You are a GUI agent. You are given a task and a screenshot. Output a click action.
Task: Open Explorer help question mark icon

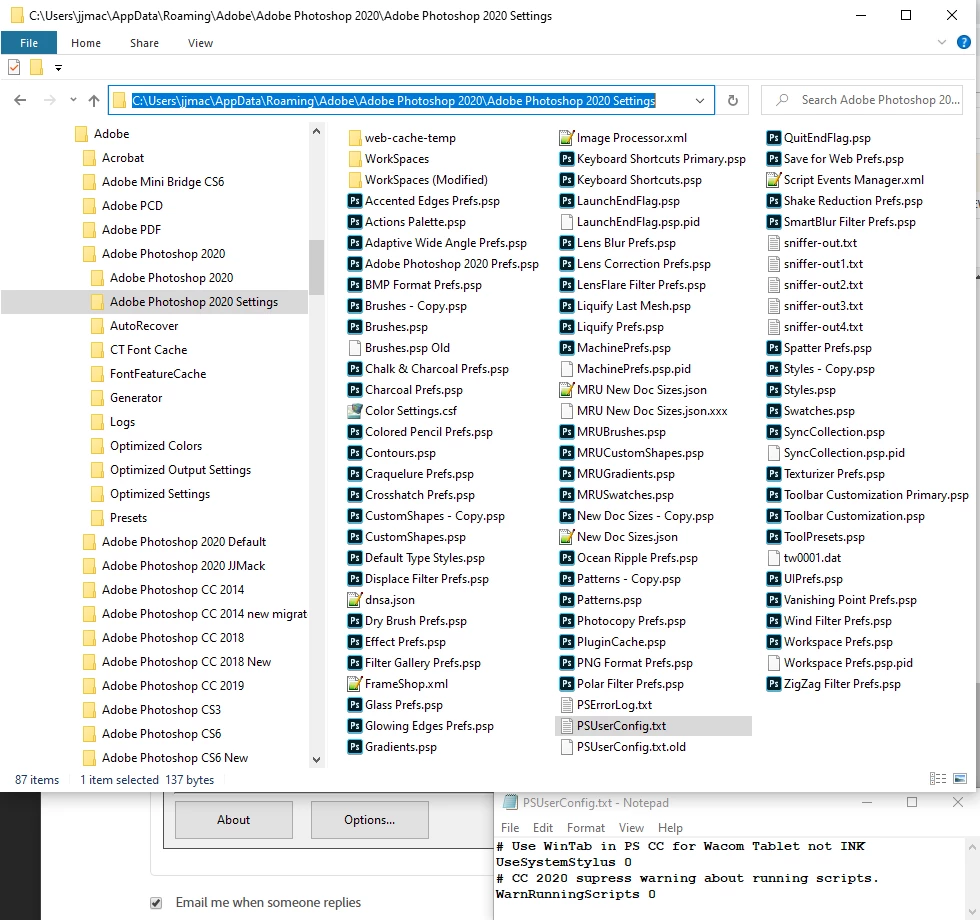[964, 42]
